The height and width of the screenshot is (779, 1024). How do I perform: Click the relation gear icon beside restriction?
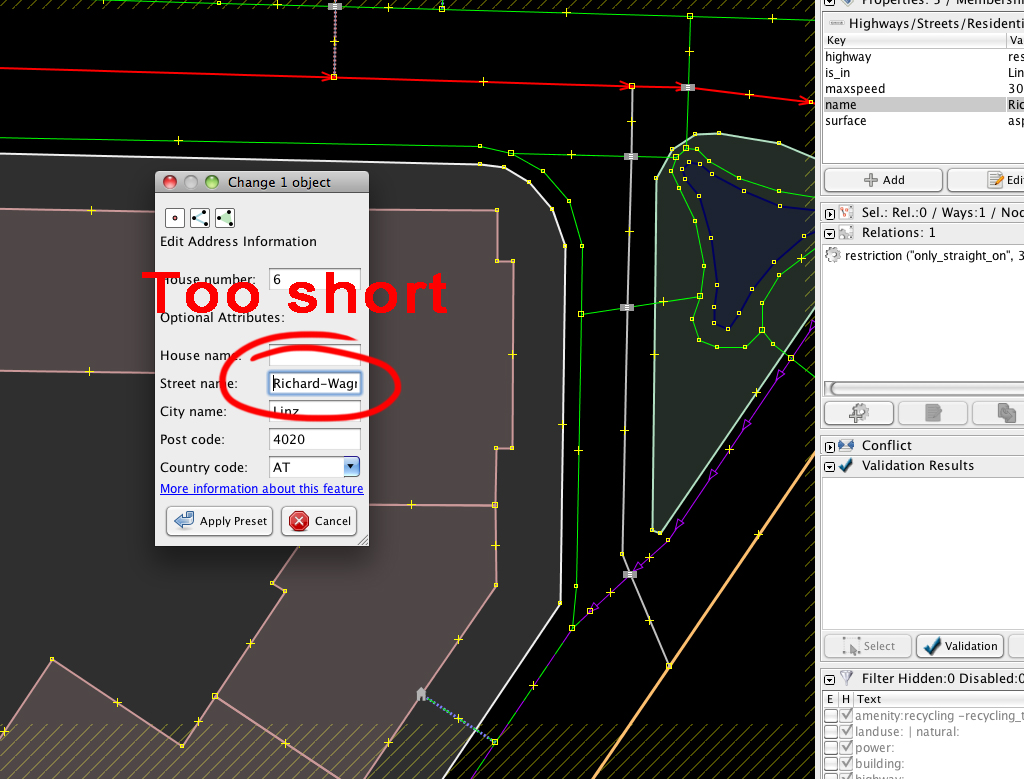point(832,255)
